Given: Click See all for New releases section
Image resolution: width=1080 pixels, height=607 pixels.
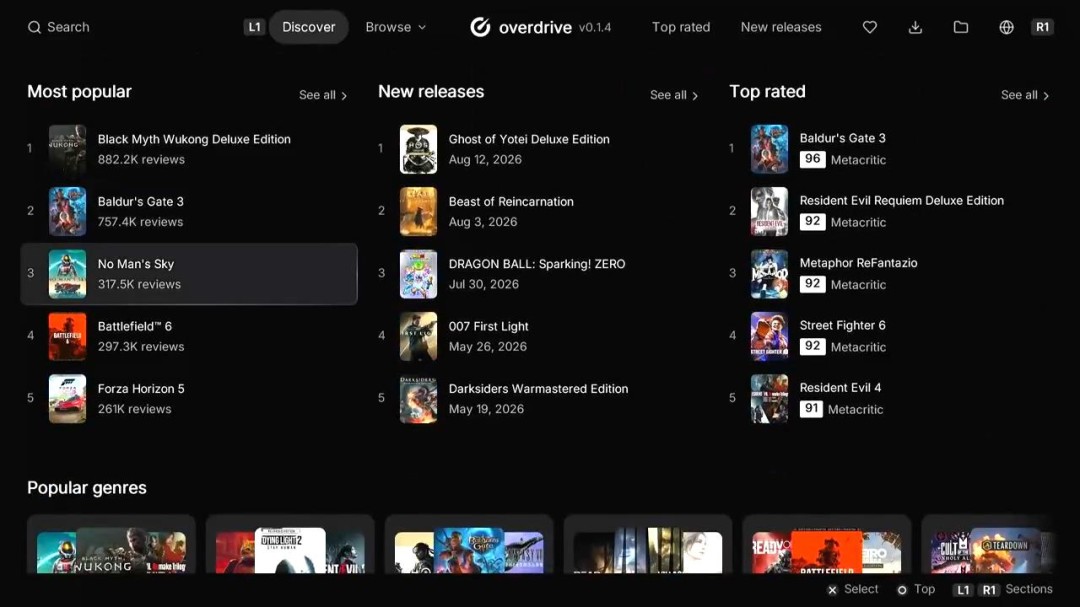Looking at the screenshot, I should pos(674,95).
